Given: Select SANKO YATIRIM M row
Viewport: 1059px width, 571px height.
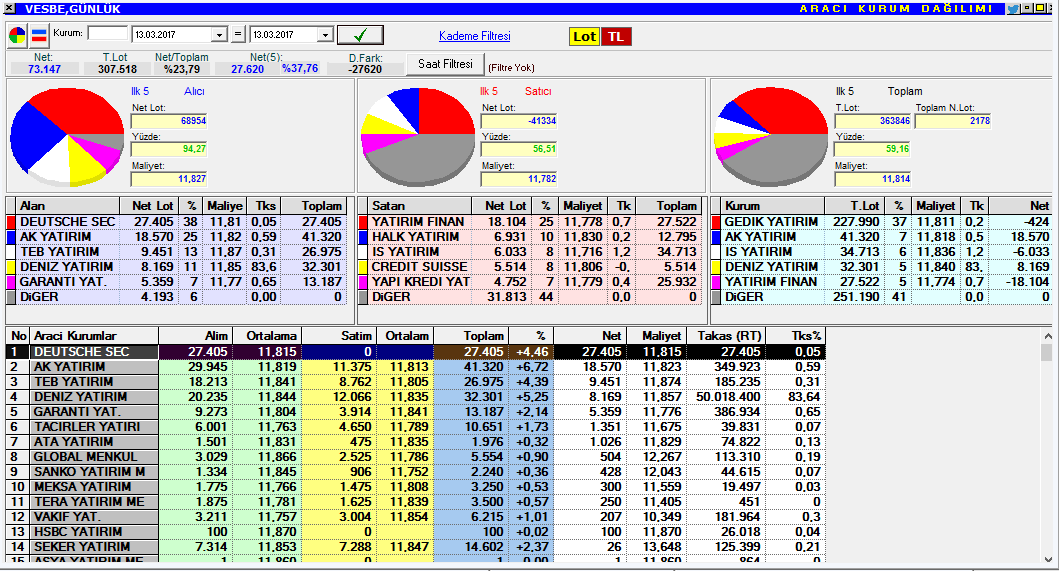Looking at the screenshot, I should [415, 472].
